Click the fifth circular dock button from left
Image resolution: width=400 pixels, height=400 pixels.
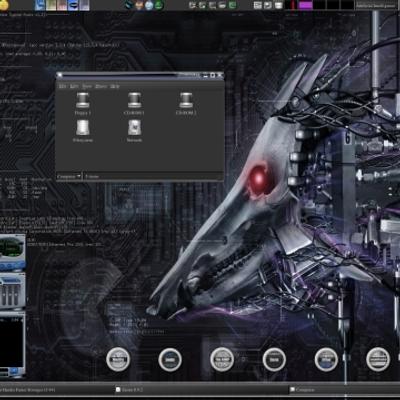click(326, 359)
